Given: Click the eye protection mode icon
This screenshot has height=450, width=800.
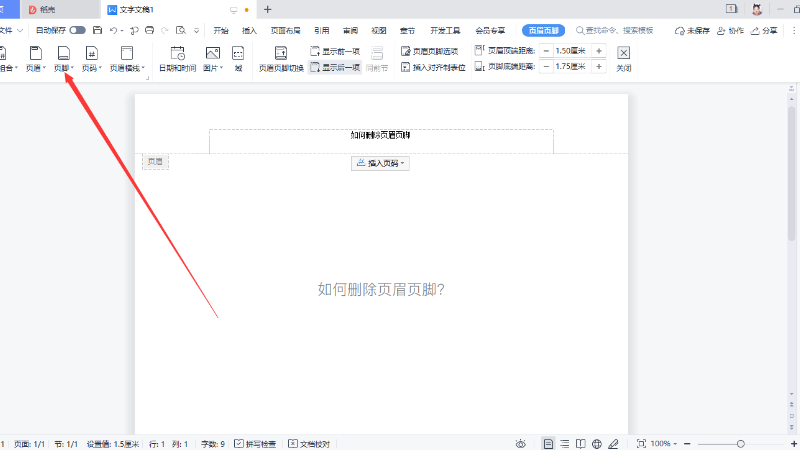Looking at the screenshot, I should click(x=521, y=443).
